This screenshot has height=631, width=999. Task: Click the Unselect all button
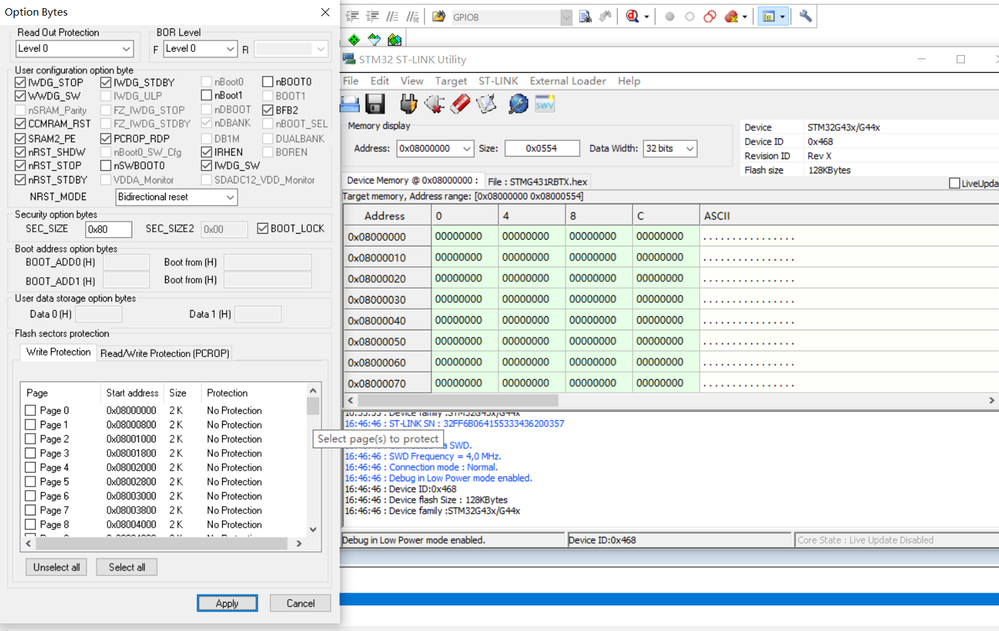pyautogui.click(x=57, y=567)
